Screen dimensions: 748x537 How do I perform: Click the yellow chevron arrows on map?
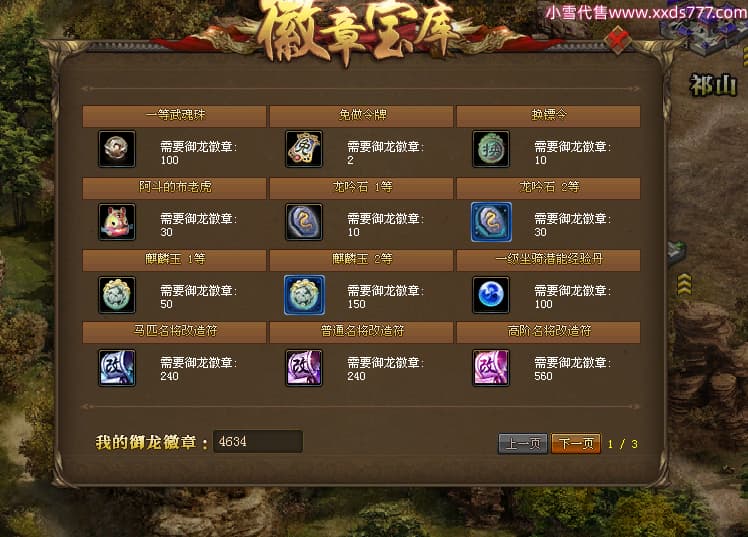(x=684, y=284)
